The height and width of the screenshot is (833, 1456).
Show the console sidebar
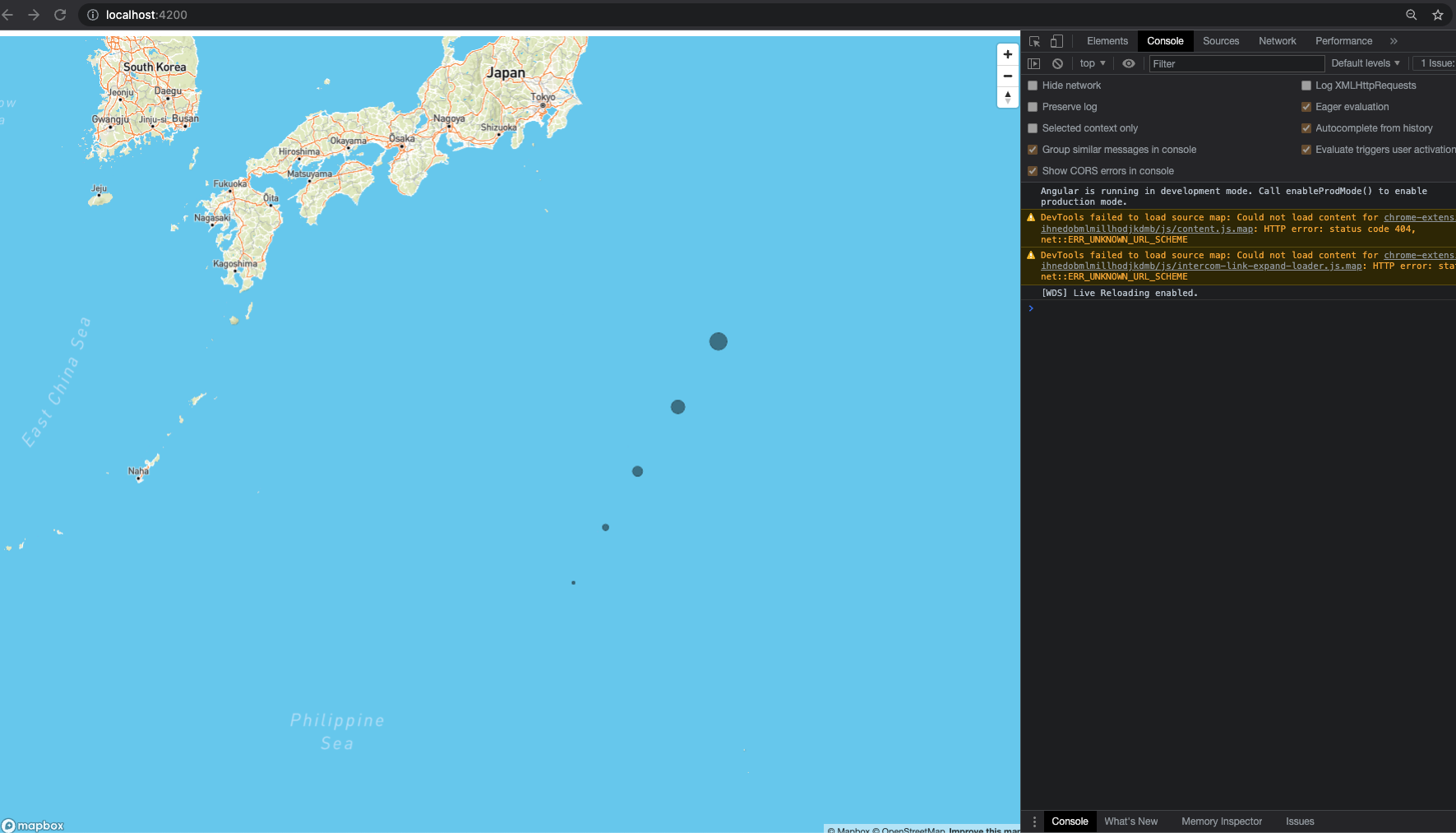1034,63
